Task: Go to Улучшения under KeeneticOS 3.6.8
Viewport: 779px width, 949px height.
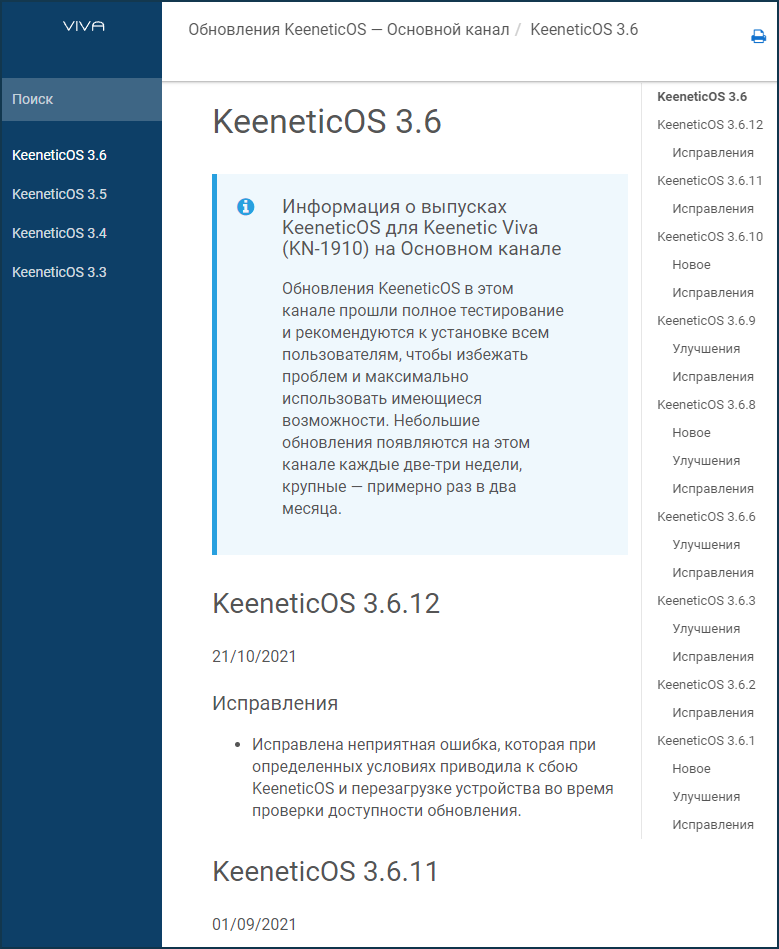Action: (706, 461)
